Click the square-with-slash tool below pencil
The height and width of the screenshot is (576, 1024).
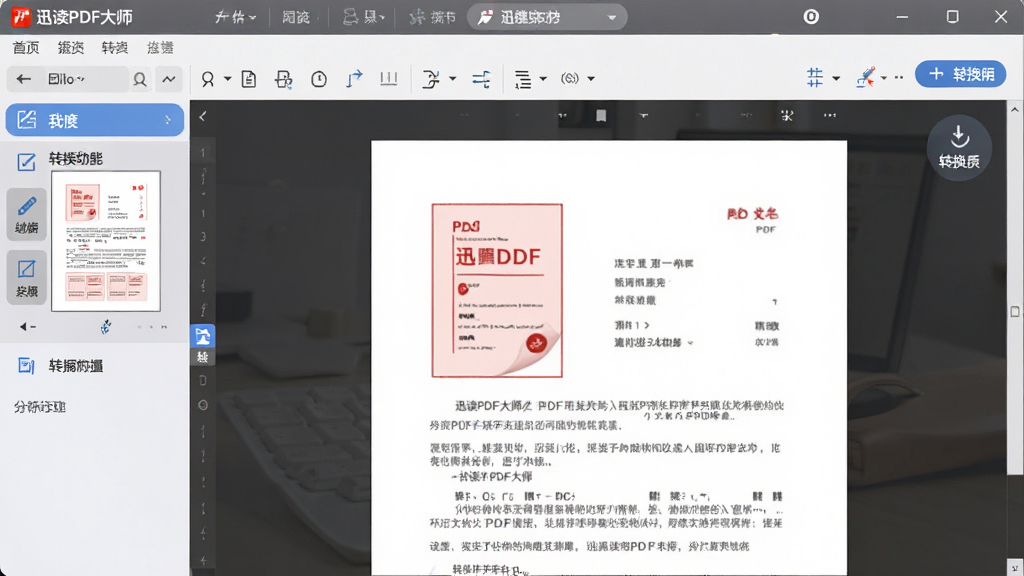pyautogui.click(x=27, y=277)
